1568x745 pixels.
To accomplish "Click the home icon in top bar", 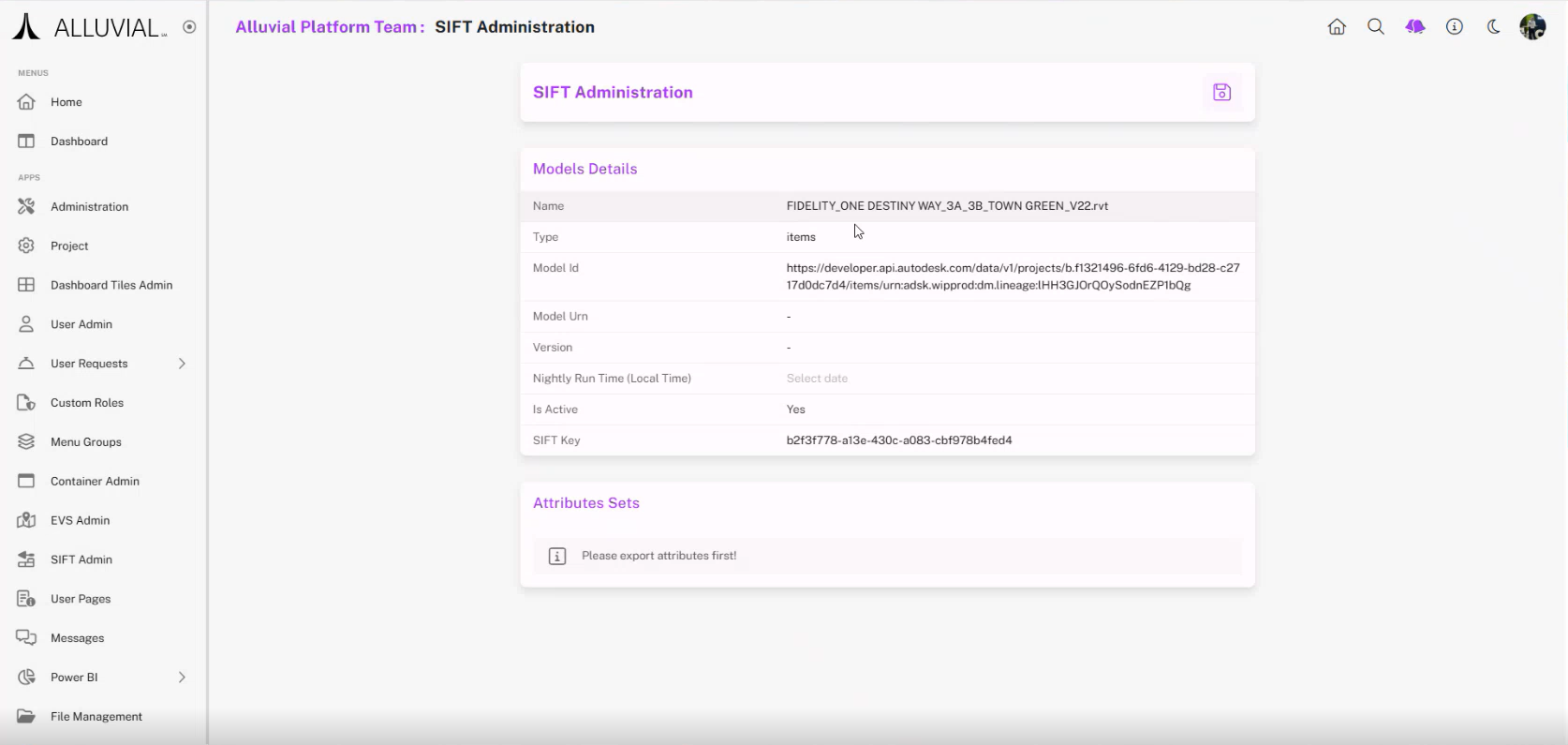I will [1337, 27].
